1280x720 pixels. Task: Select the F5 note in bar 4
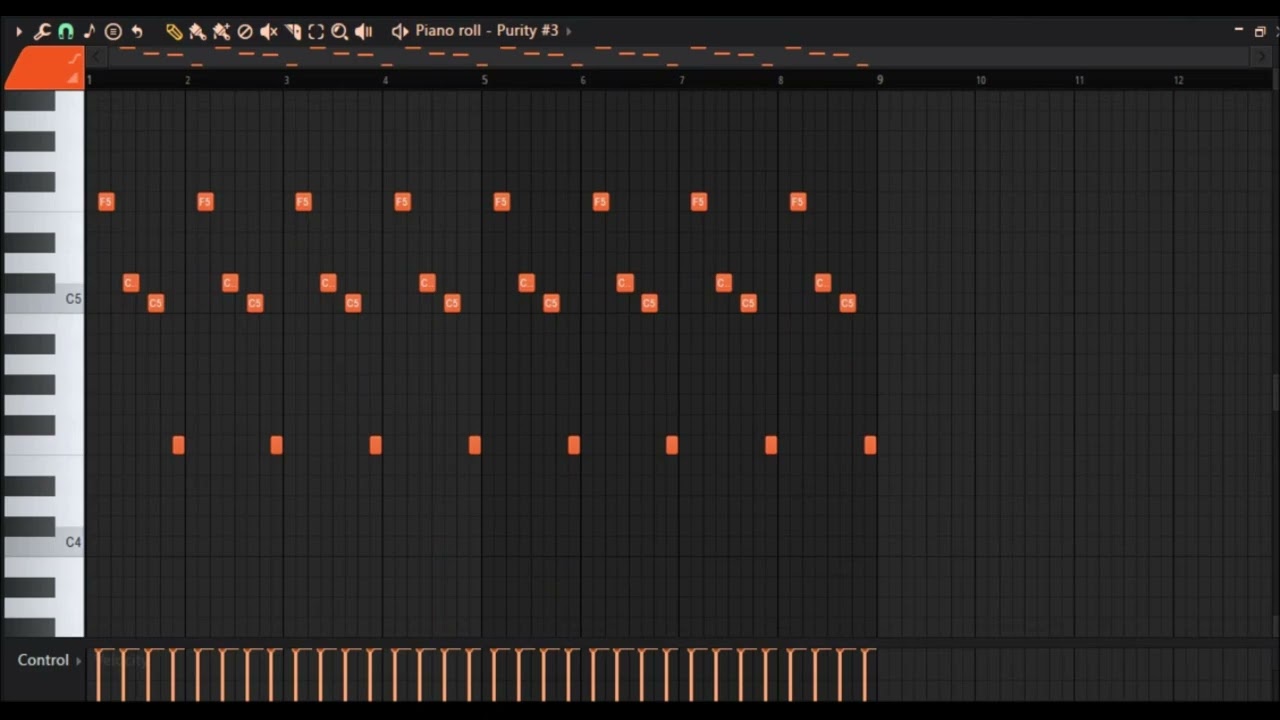402,202
